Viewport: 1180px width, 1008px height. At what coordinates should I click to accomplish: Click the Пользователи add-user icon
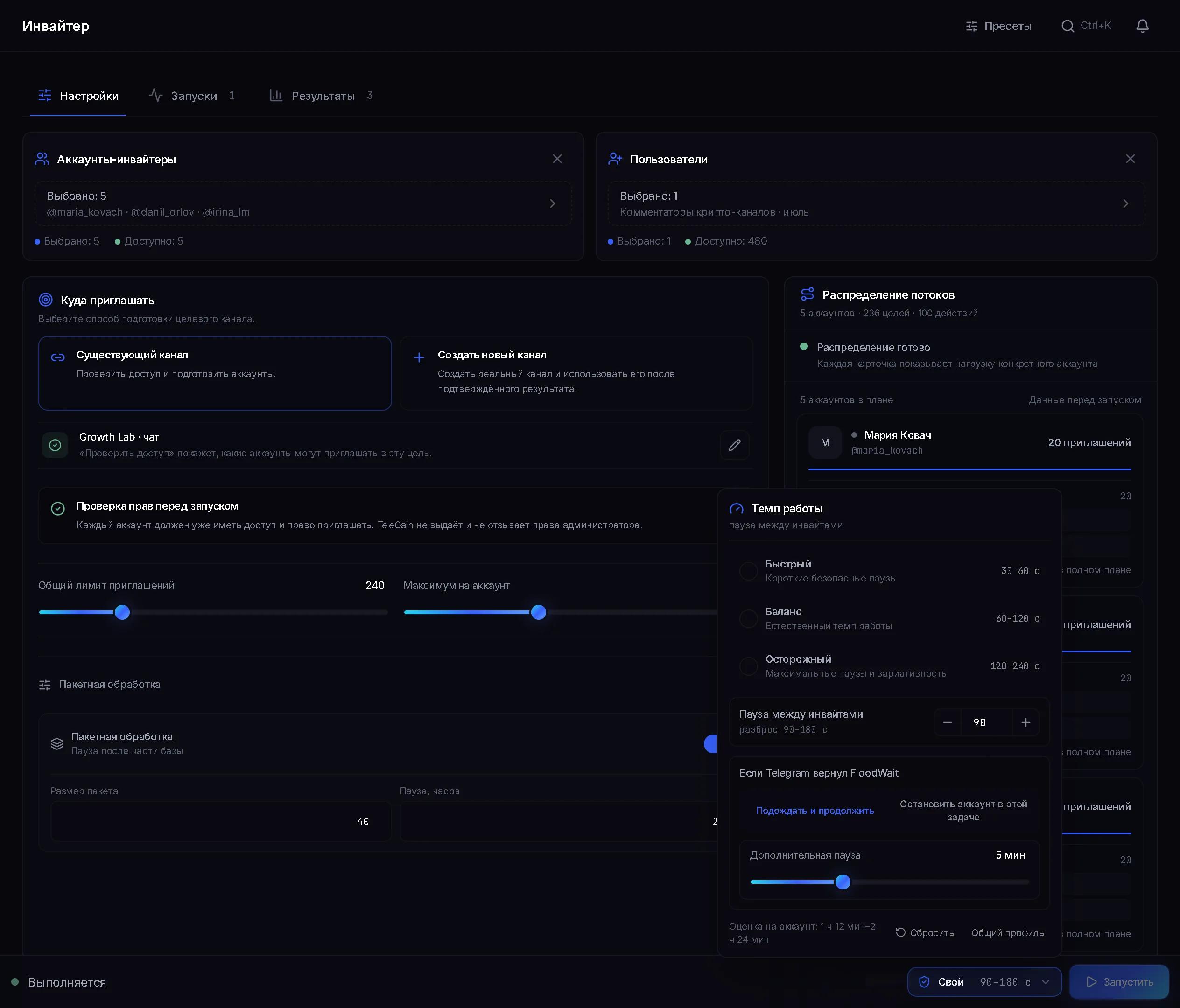[615, 159]
